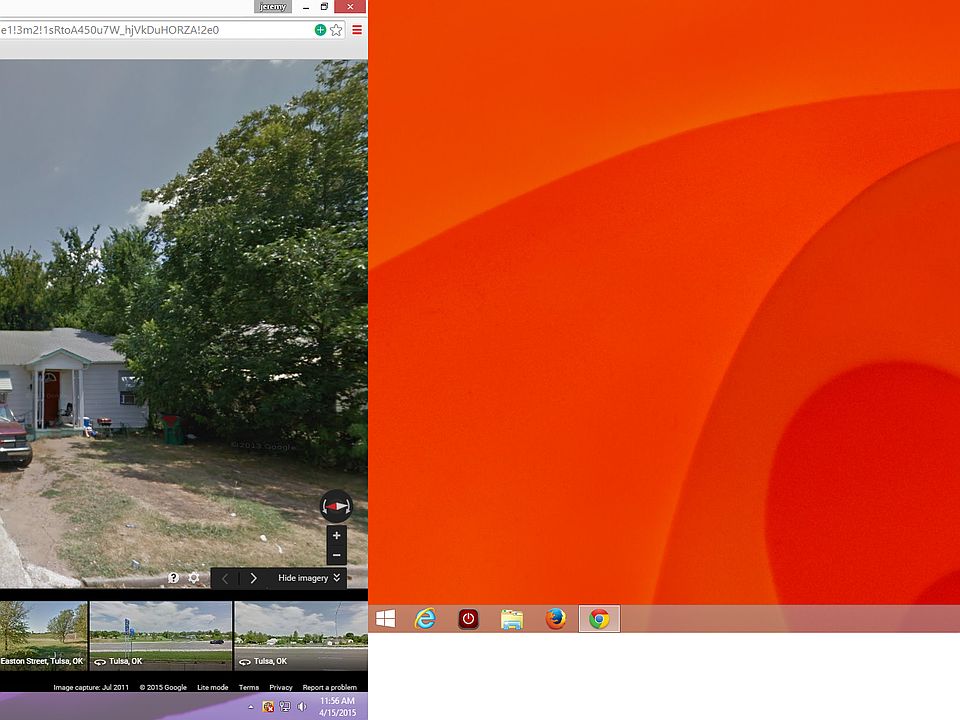Open the Easton Street, Tulsa, OK thumbnail

(x=43, y=636)
